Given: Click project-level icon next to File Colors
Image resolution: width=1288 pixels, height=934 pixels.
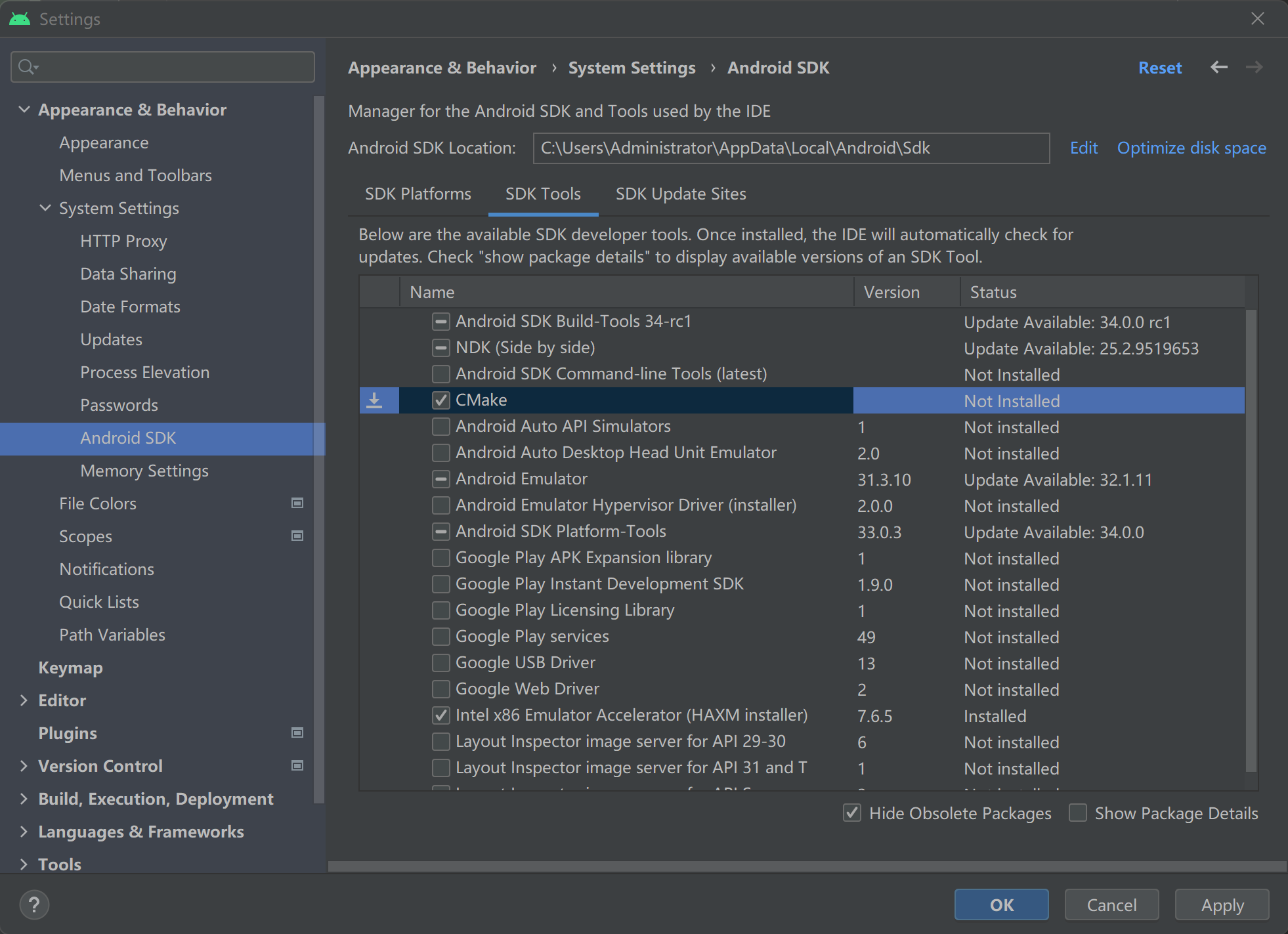Looking at the screenshot, I should coord(297,503).
